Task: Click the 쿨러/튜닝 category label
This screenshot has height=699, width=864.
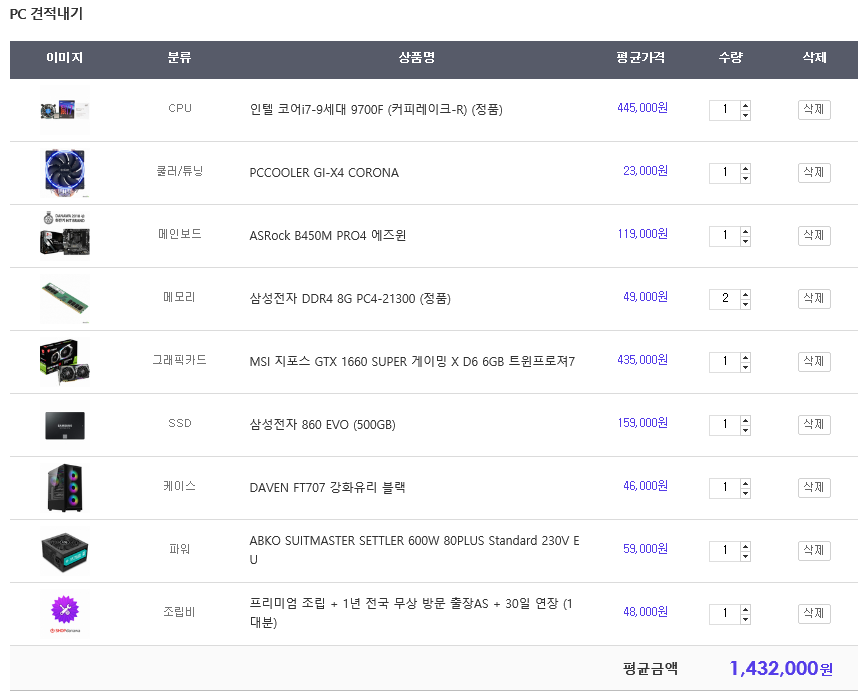Action: click(180, 171)
